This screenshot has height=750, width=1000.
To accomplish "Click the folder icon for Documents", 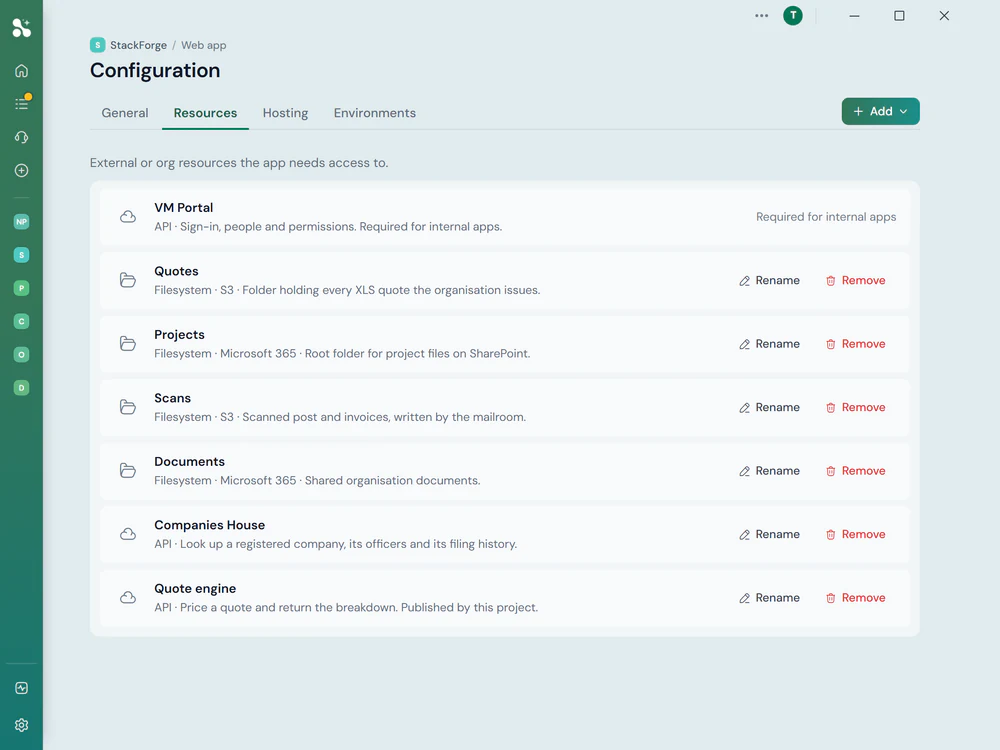I will 128,471.
